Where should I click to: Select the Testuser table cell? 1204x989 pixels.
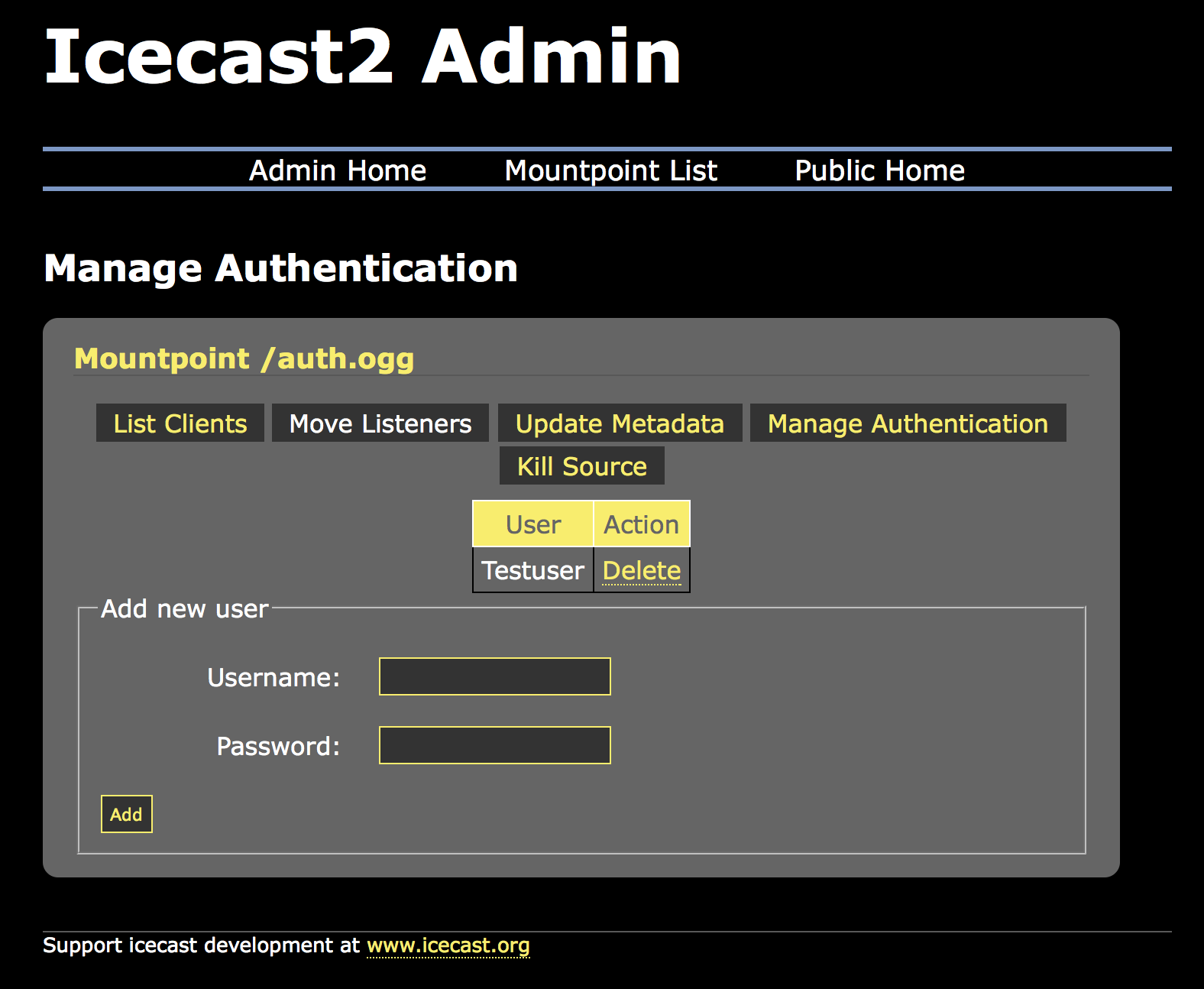[532, 570]
